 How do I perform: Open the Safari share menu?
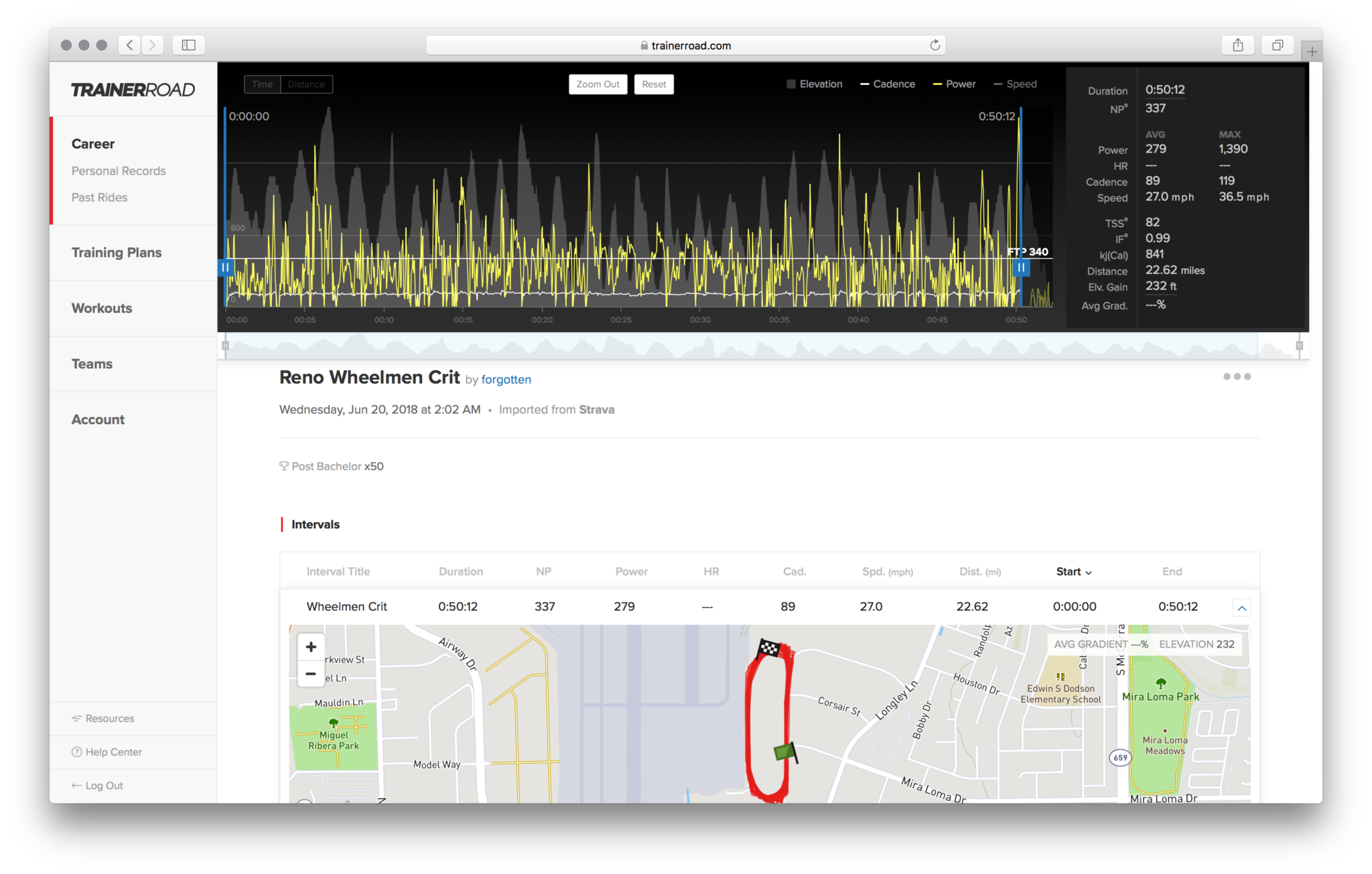[1238, 45]
